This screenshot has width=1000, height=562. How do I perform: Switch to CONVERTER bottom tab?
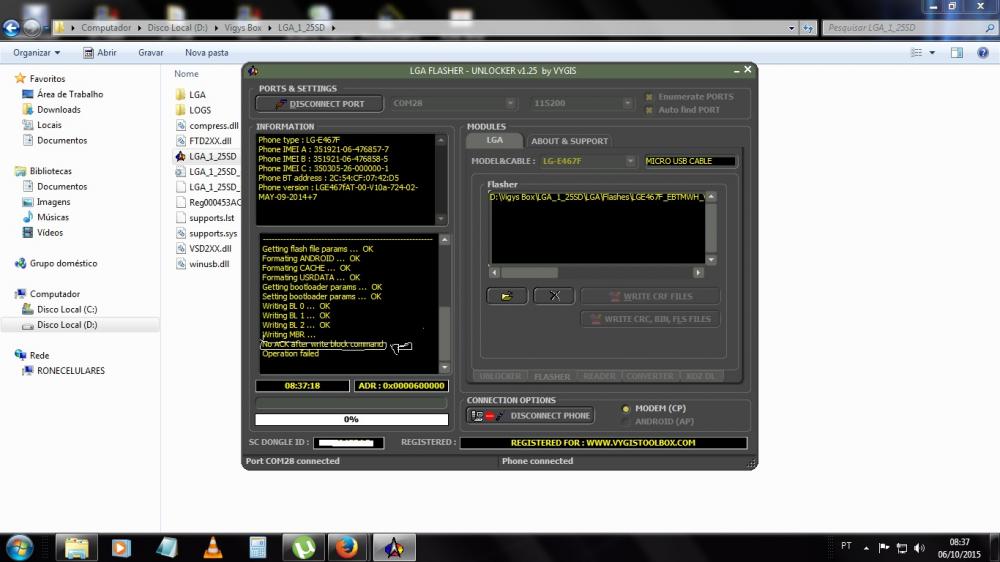click(x=650, y=376)
